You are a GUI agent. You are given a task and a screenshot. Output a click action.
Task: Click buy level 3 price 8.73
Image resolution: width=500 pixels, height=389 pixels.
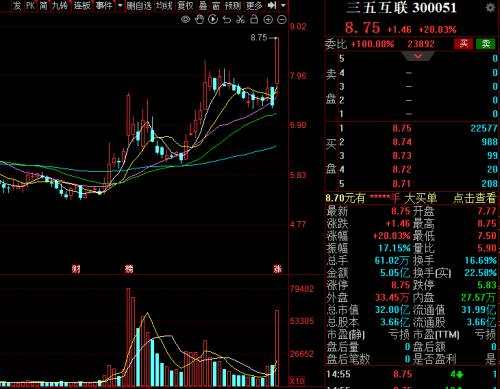[402, 156]
